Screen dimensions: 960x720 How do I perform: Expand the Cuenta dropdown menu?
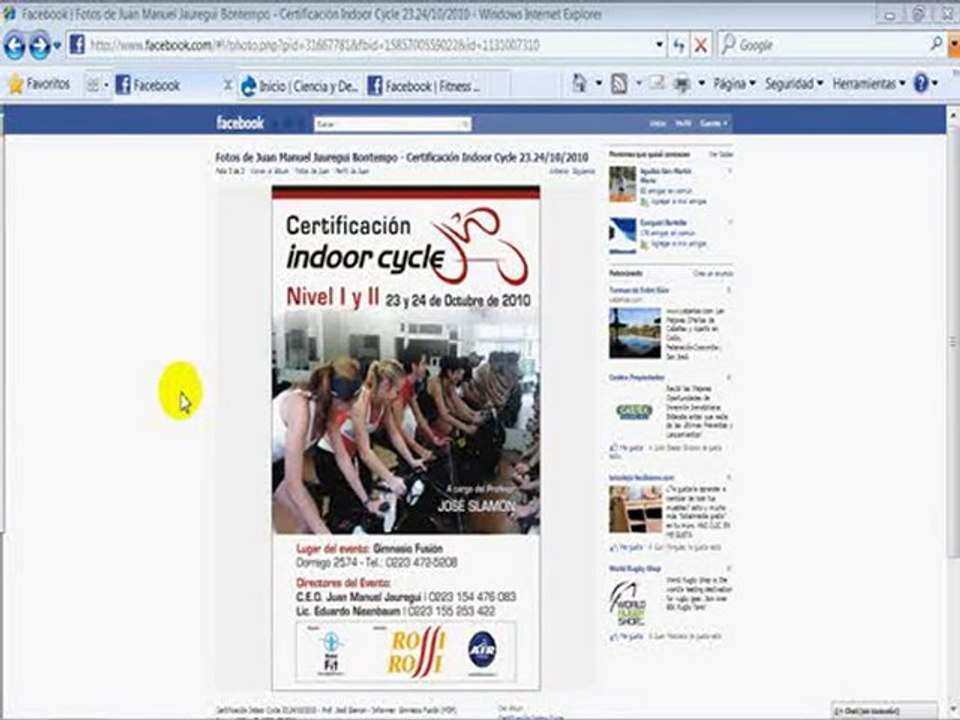[714, 124]
